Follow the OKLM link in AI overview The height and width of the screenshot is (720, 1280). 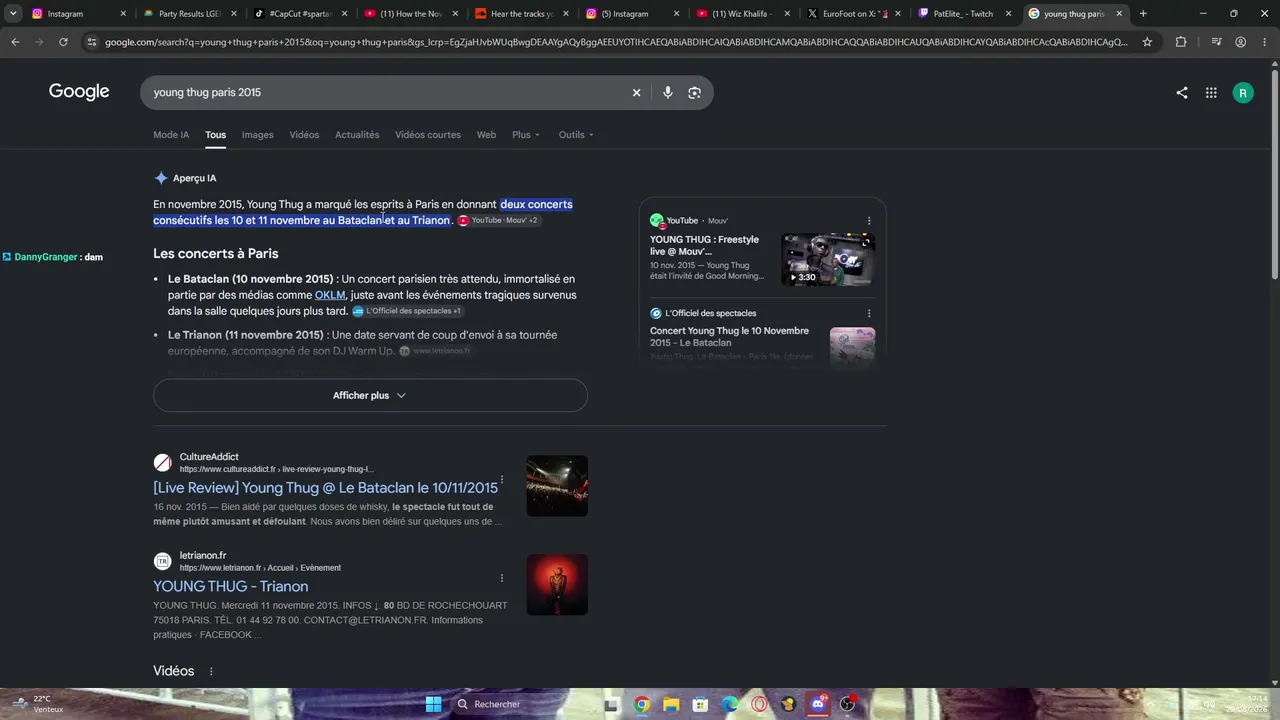point(330,295)
